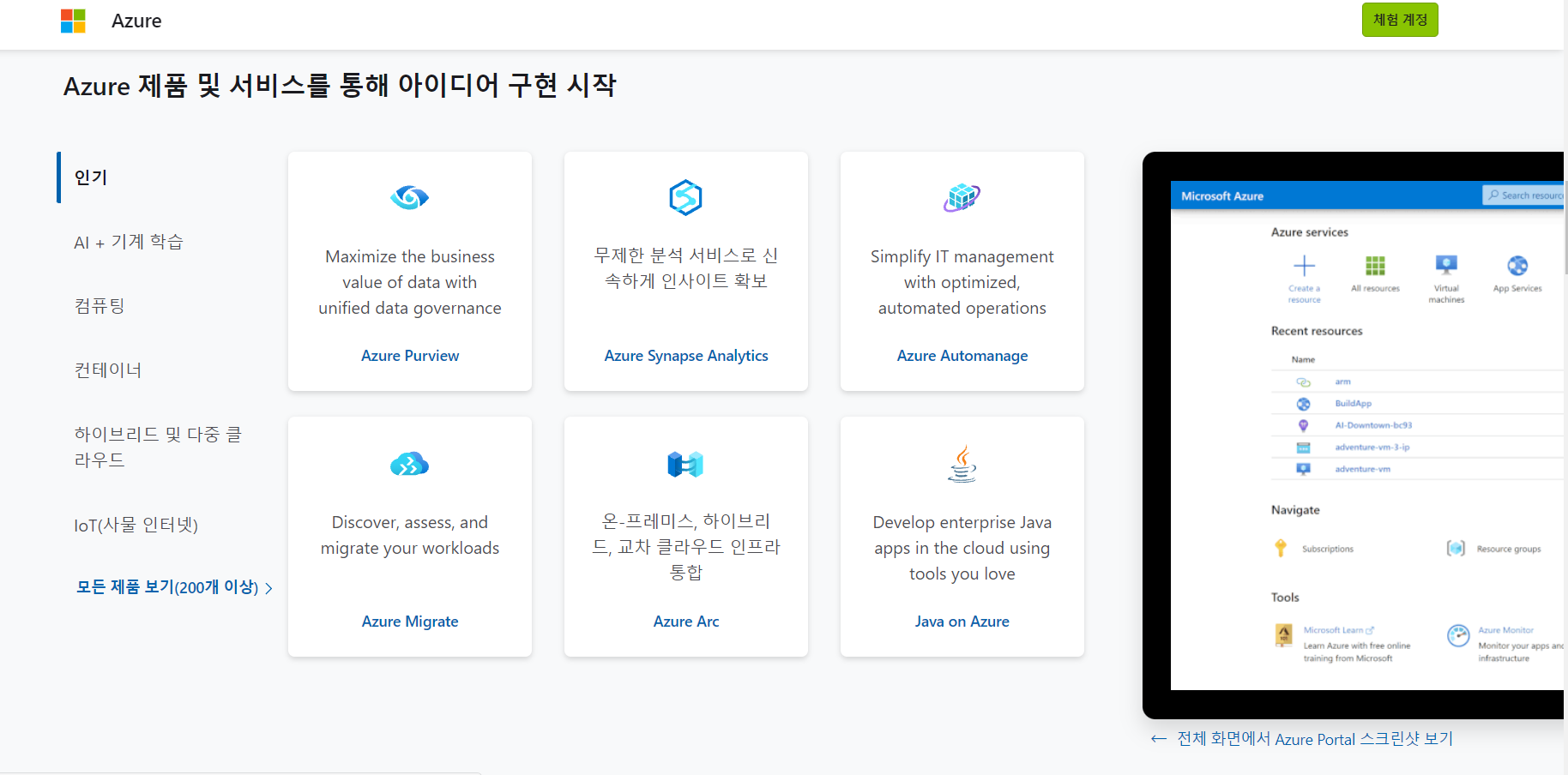The height and width of the screenshot is (775, 1568).
Task: Click Virtual machines monitor icon in portal screenshot
Action: [1446, 264]
